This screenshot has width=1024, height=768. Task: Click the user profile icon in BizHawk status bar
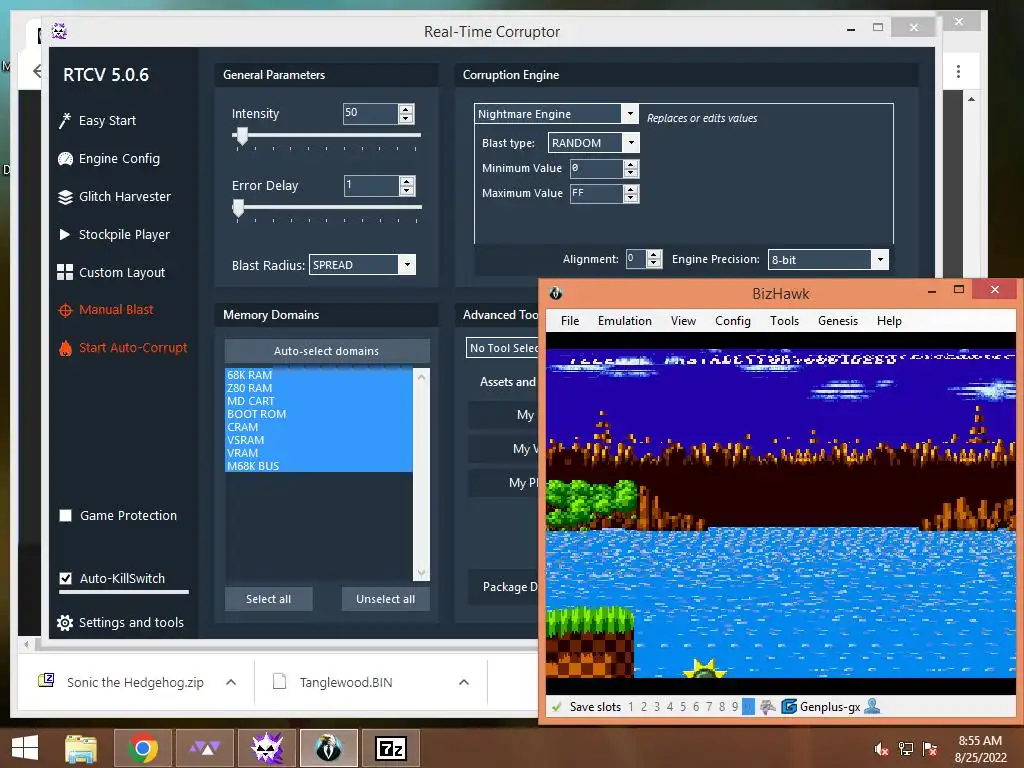point(872,706)
